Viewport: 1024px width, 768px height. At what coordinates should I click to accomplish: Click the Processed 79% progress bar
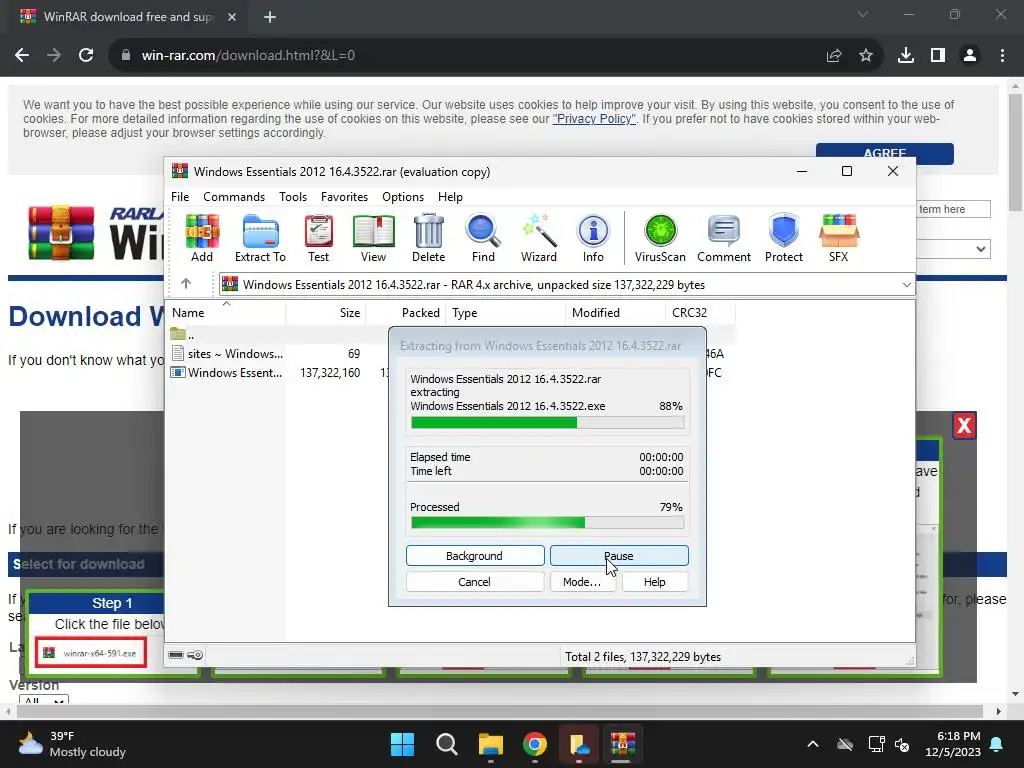pos(547,522)
